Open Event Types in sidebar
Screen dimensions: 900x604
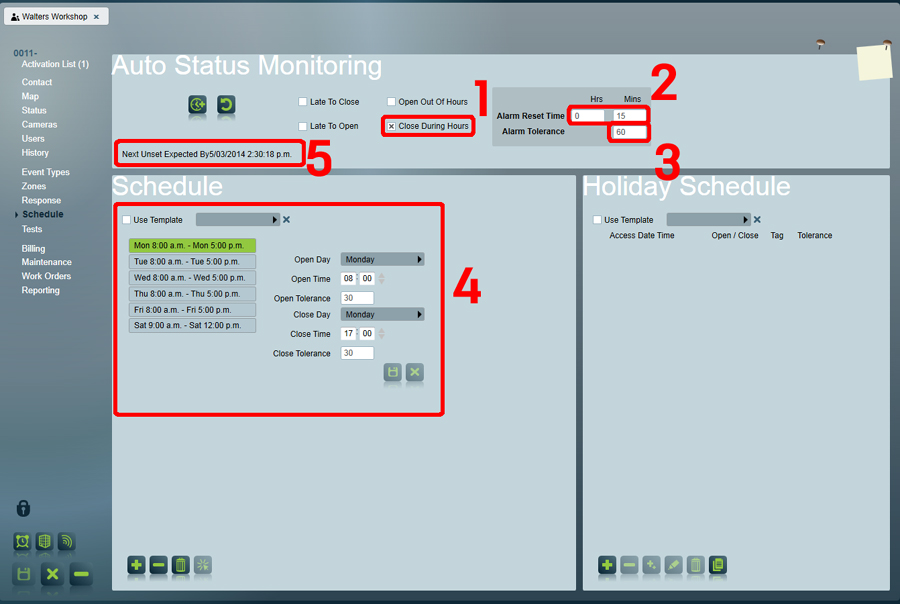(x=45, y=172)
